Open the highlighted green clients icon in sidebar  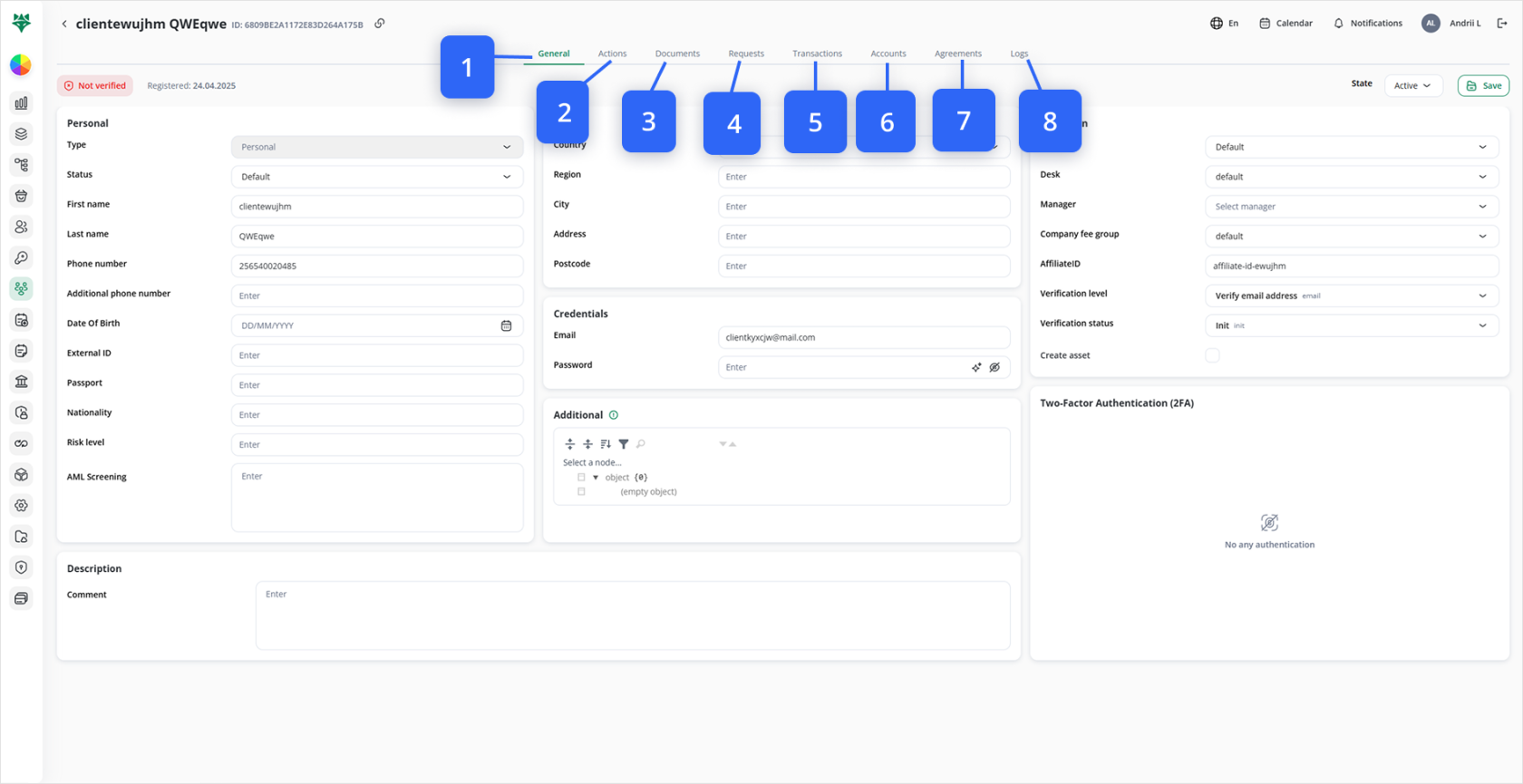21,288
